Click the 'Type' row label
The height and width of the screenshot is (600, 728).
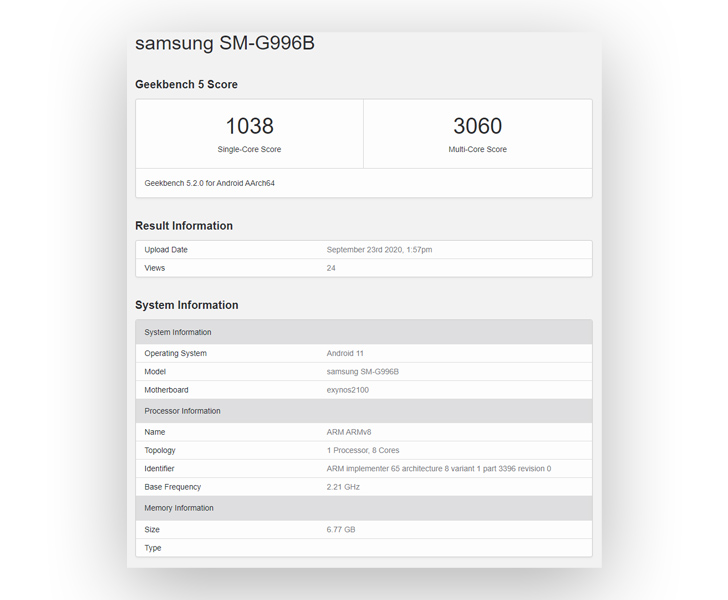coord(153,548)
